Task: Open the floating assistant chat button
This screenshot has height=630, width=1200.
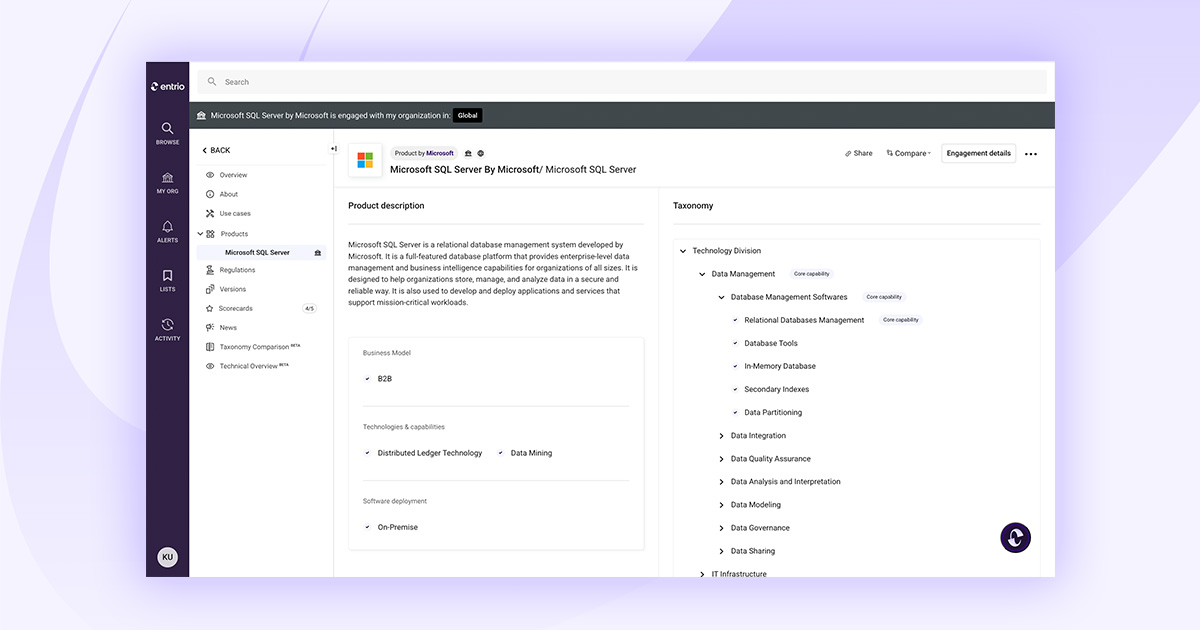Action: [x=1016, y=538]
